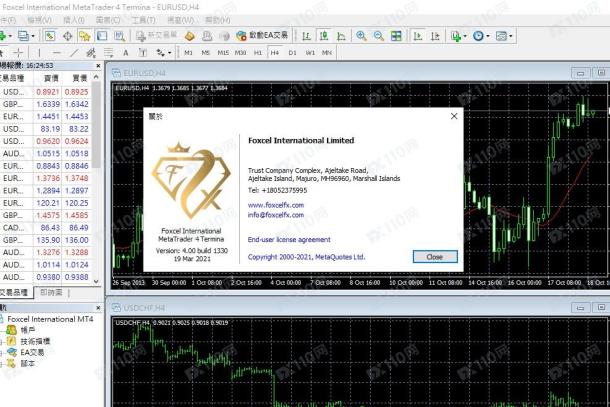
Task: Open the (H) help menu
Action: pyautogui.click(x=217, y=20)
